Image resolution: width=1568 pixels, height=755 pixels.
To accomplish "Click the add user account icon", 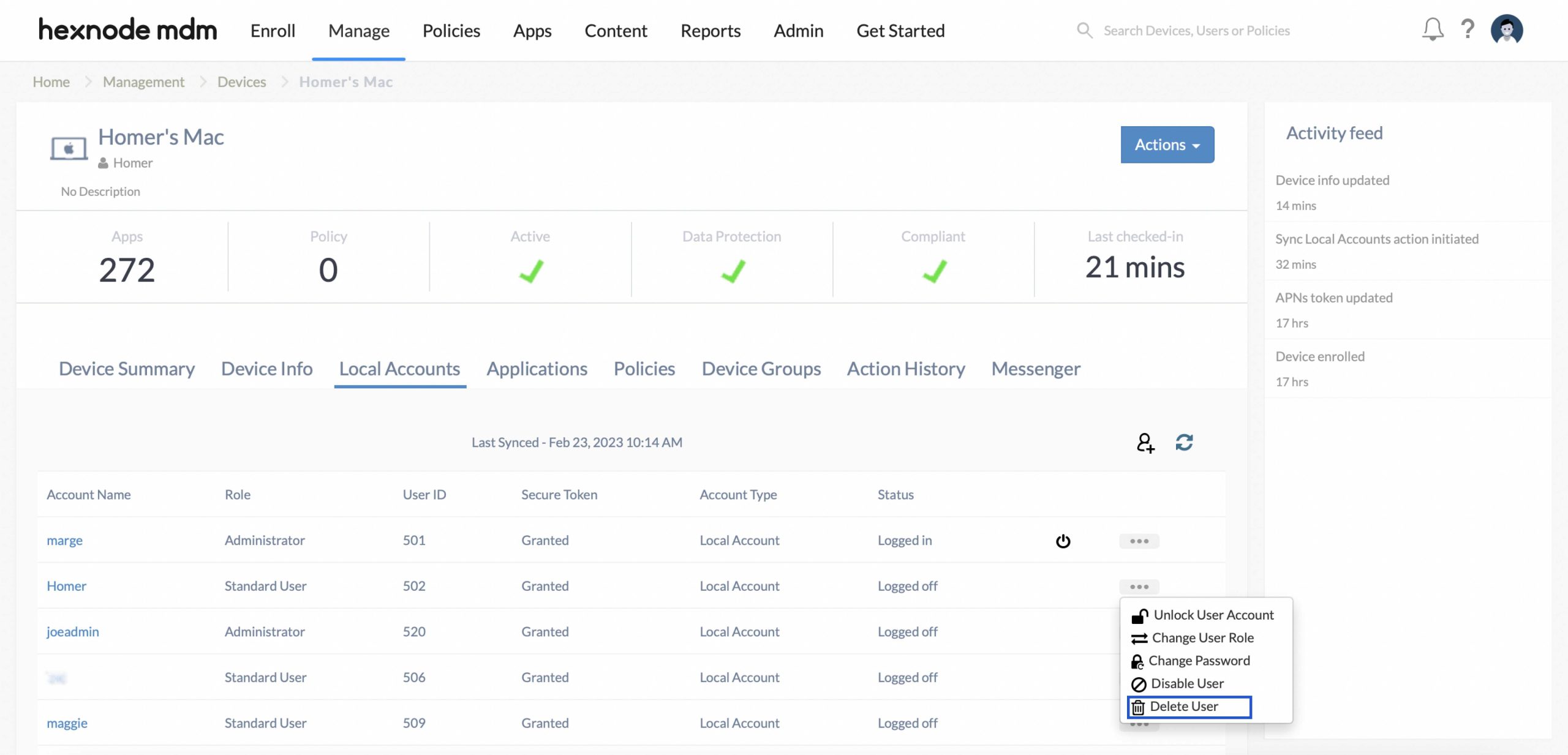I will [x=1145, y=442].
